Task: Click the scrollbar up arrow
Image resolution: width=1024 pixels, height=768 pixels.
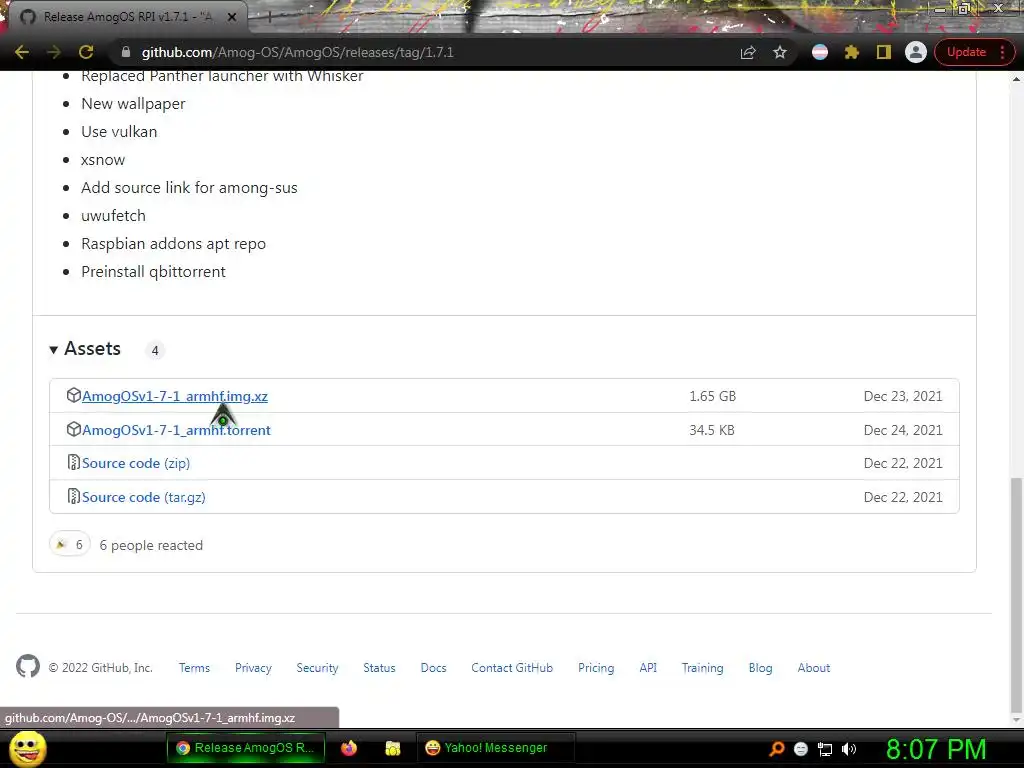Action: pos(1016,79)
